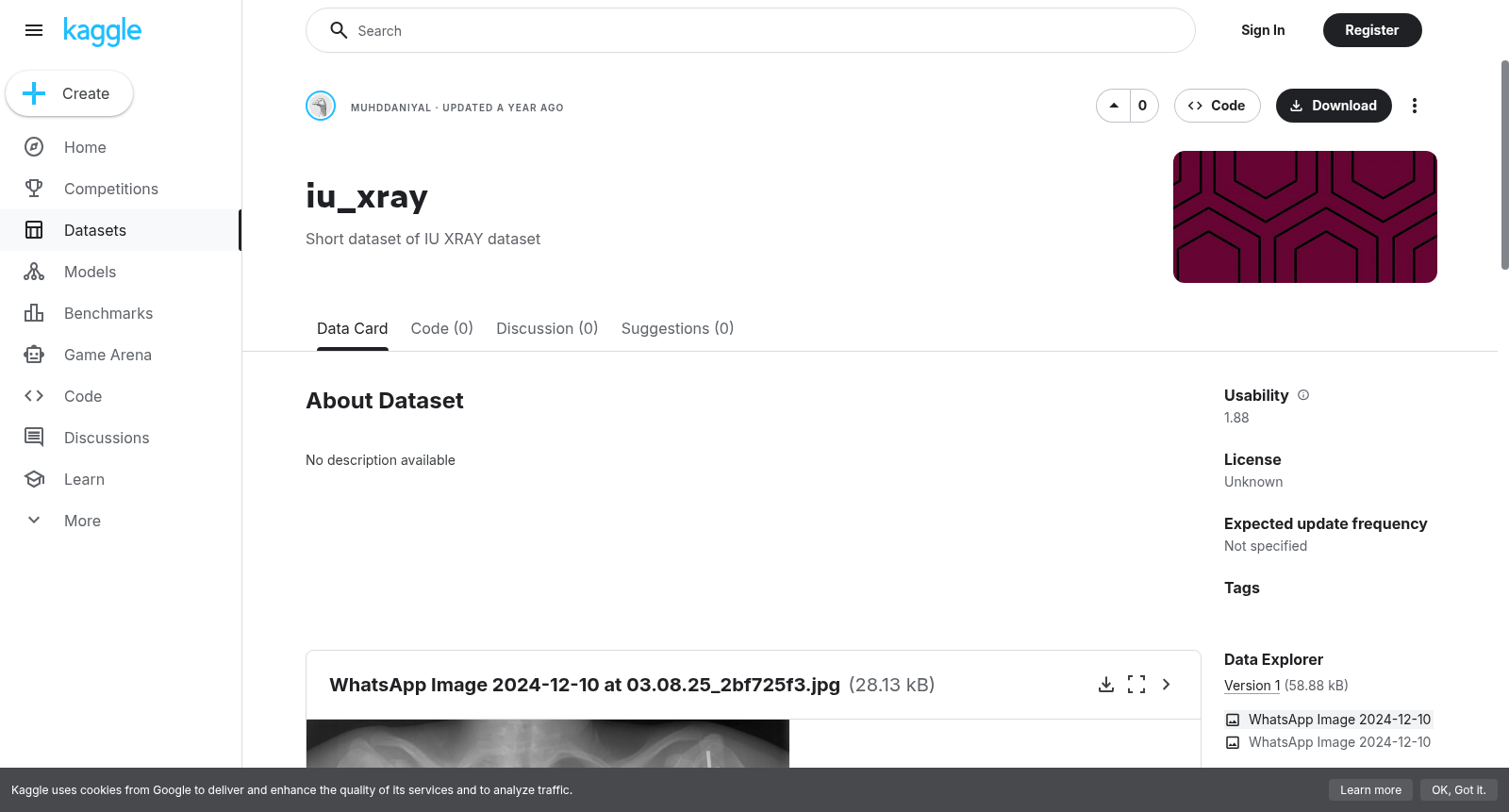
Task: Click the Learn graduation cap icon
Action: (x=34, y=479)
